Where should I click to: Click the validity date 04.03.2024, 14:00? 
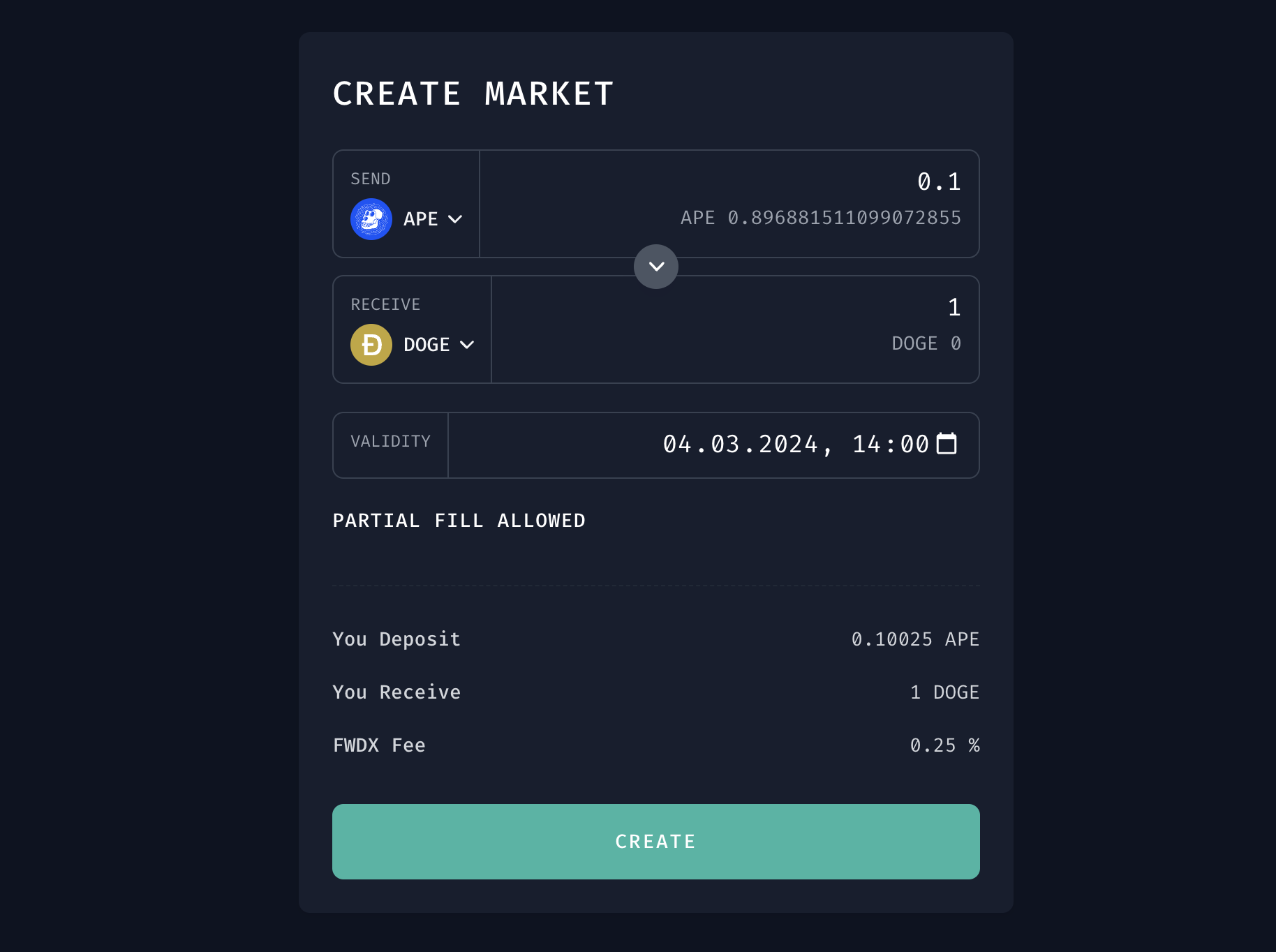795,445
